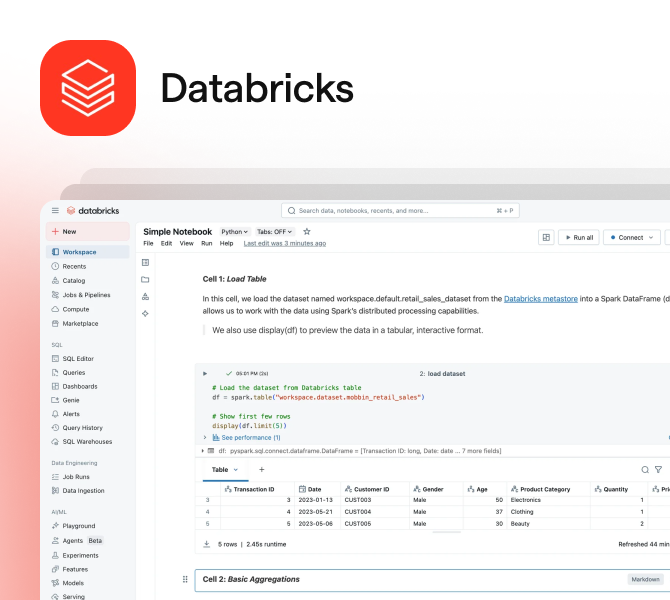Image resolution: width=670 pixels, height=600 pixels.
Task: Open table of contents panel icon
Action: [145, 262]
